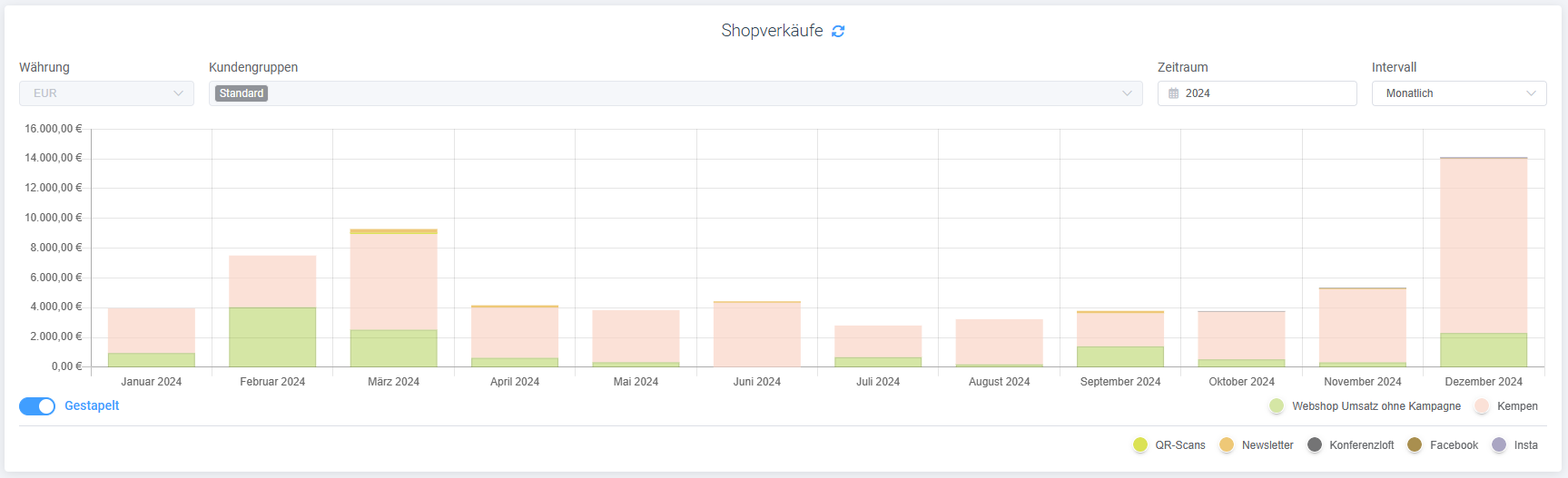Viewport: 1568px width, 478px height.
Task: Click the Gestapelt label text
Action: click(x=92, y=406)
